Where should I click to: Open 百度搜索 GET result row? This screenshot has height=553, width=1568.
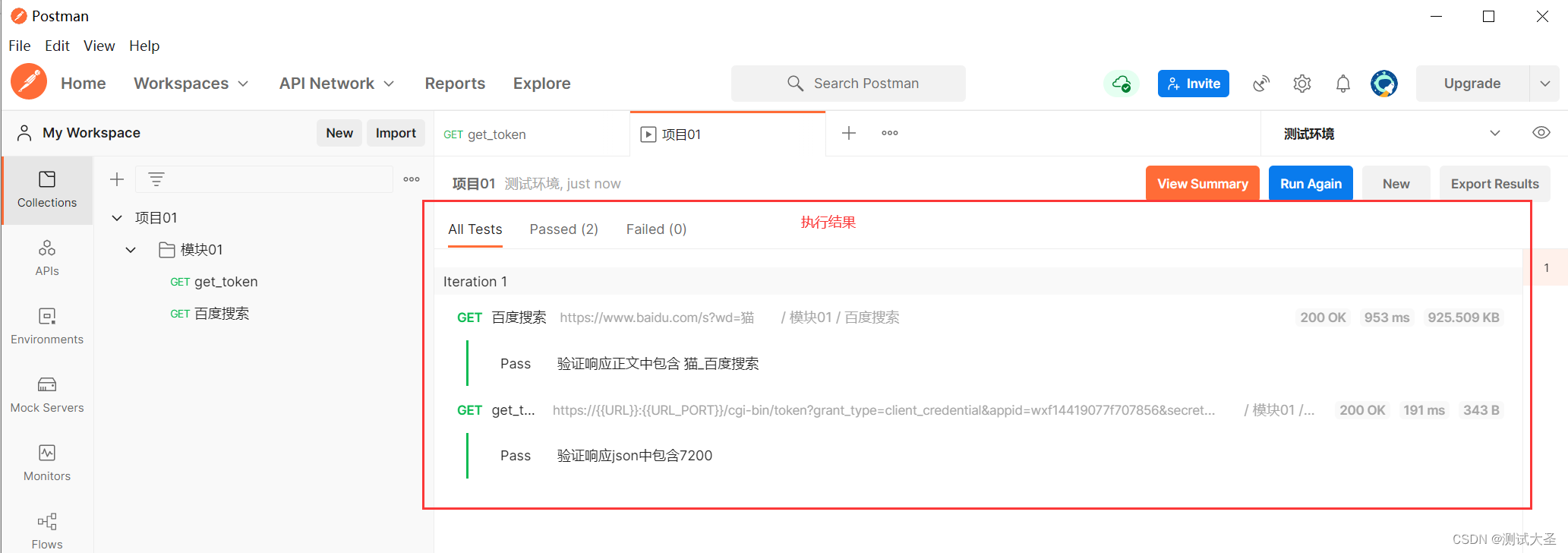[980, 318]
